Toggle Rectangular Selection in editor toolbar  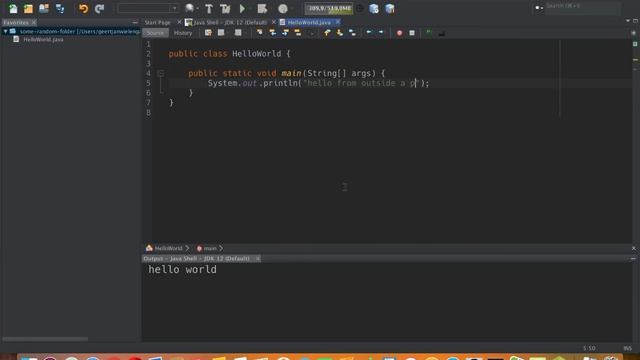tap(311, 33)
